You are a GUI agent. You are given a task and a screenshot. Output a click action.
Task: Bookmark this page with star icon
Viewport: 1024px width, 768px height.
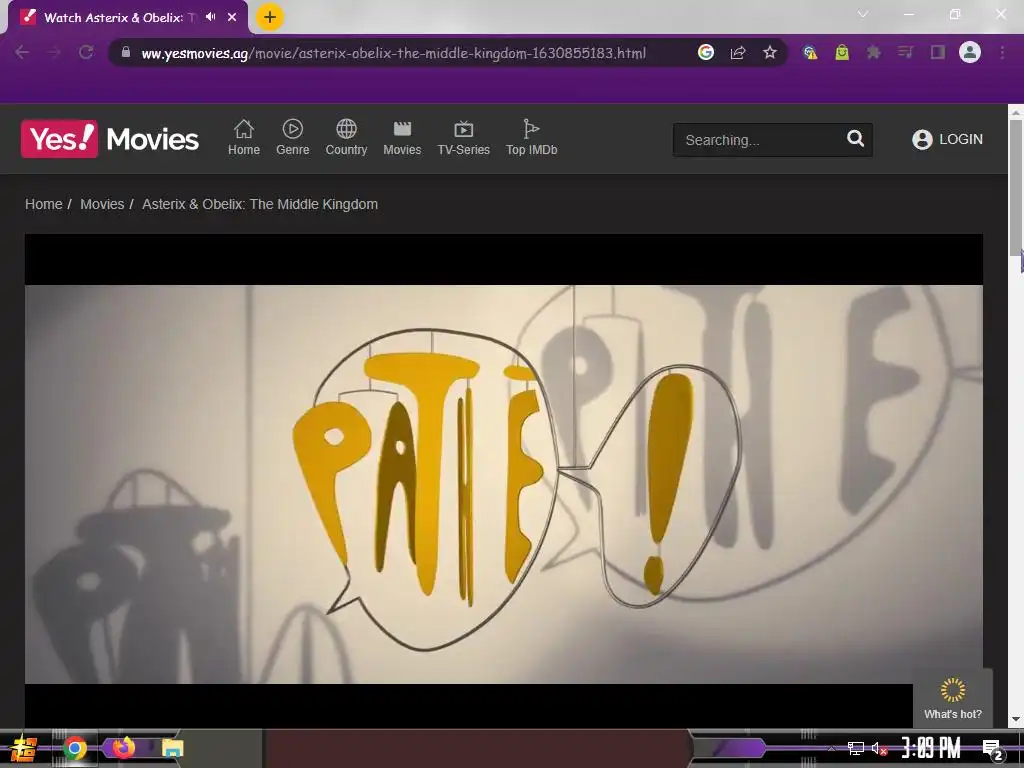(770, 52)
